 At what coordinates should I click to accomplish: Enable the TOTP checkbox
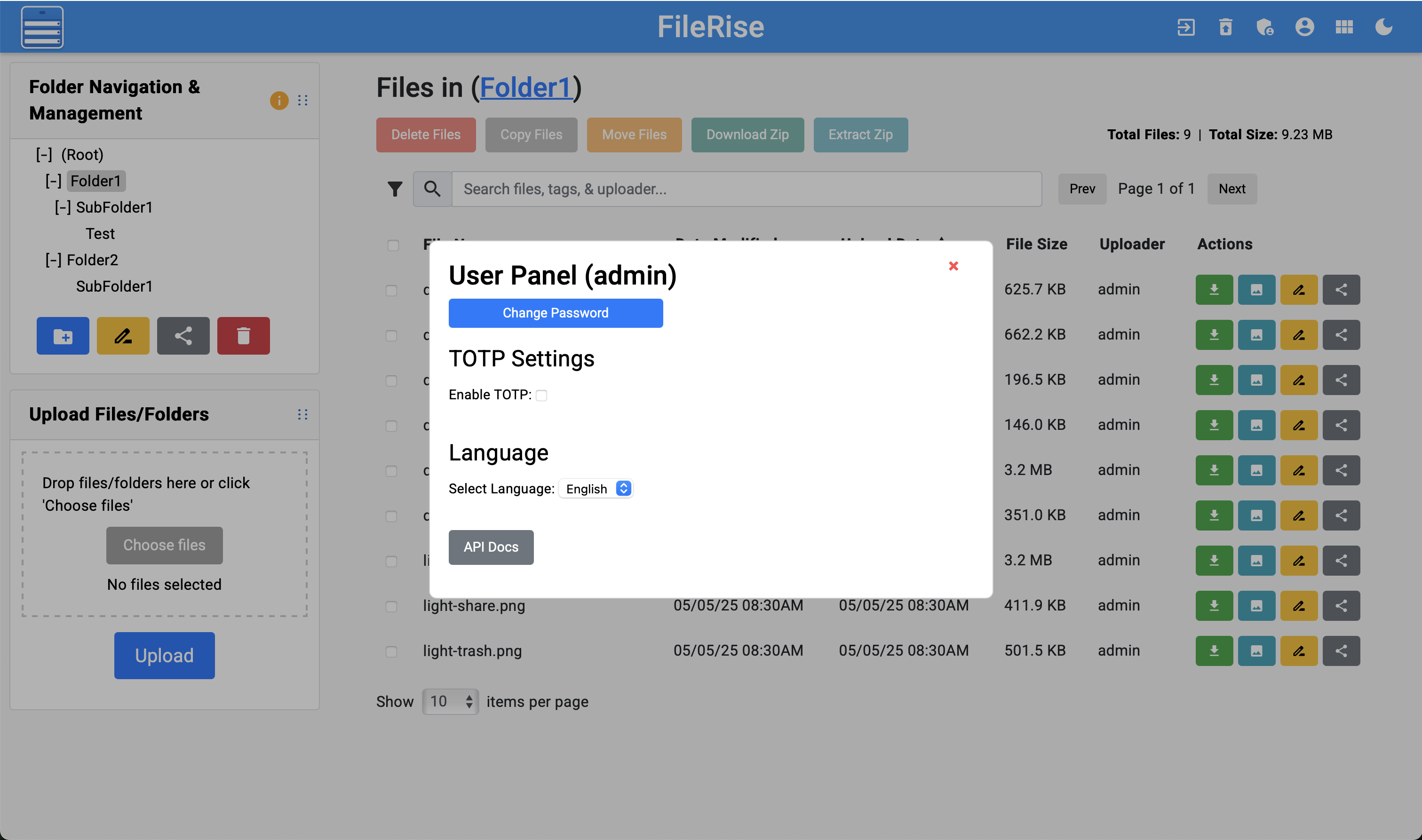tap(541, 395)
